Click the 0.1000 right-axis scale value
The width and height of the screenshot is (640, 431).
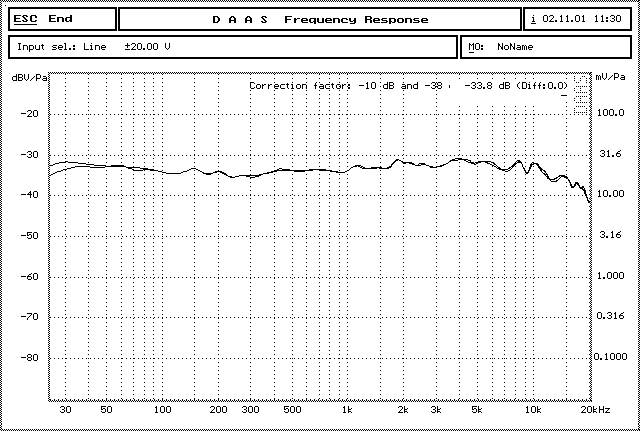(x=610, y=357)
